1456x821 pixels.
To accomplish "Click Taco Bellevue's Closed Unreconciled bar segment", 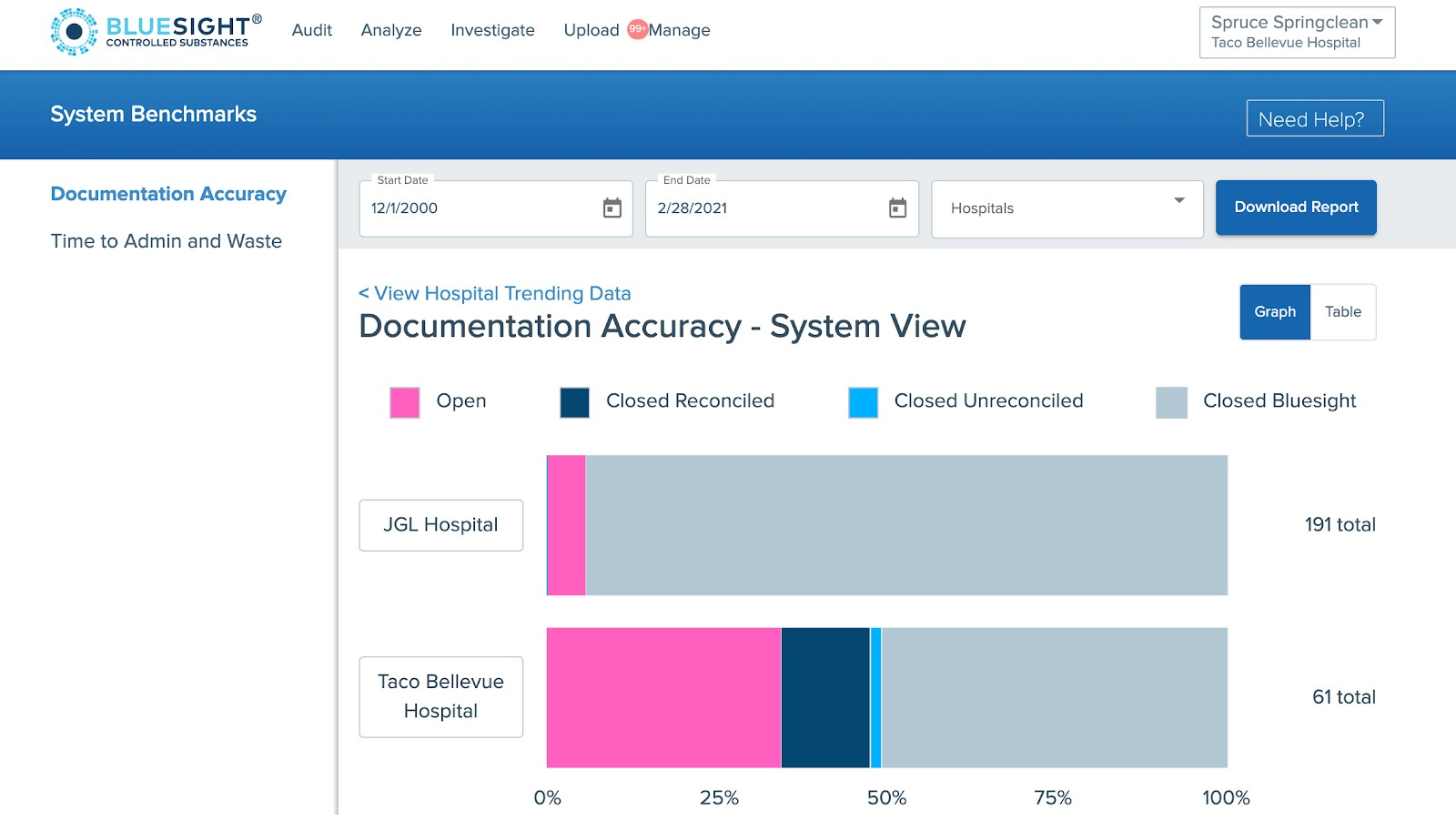I will tap(875, 697).
